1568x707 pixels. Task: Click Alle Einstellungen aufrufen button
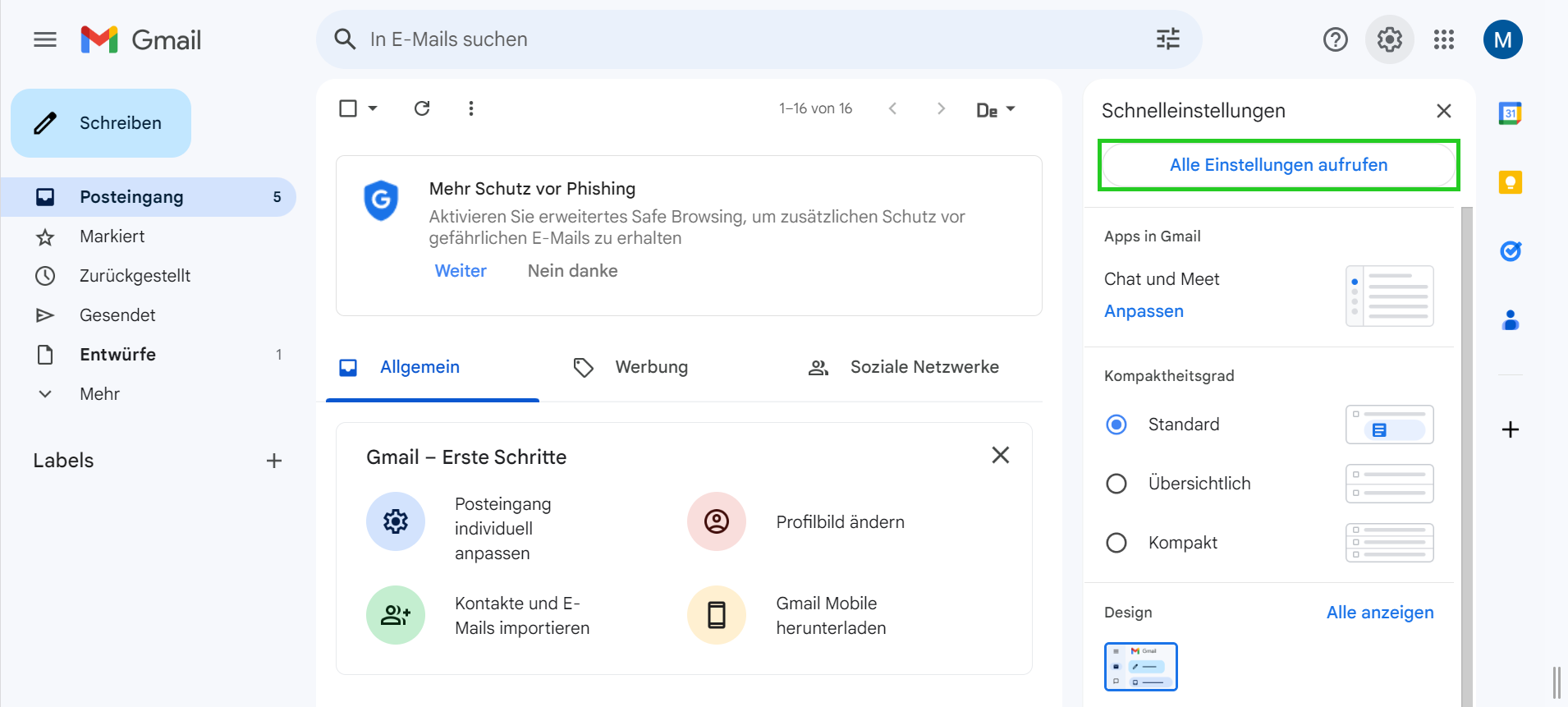(1278, 165)
